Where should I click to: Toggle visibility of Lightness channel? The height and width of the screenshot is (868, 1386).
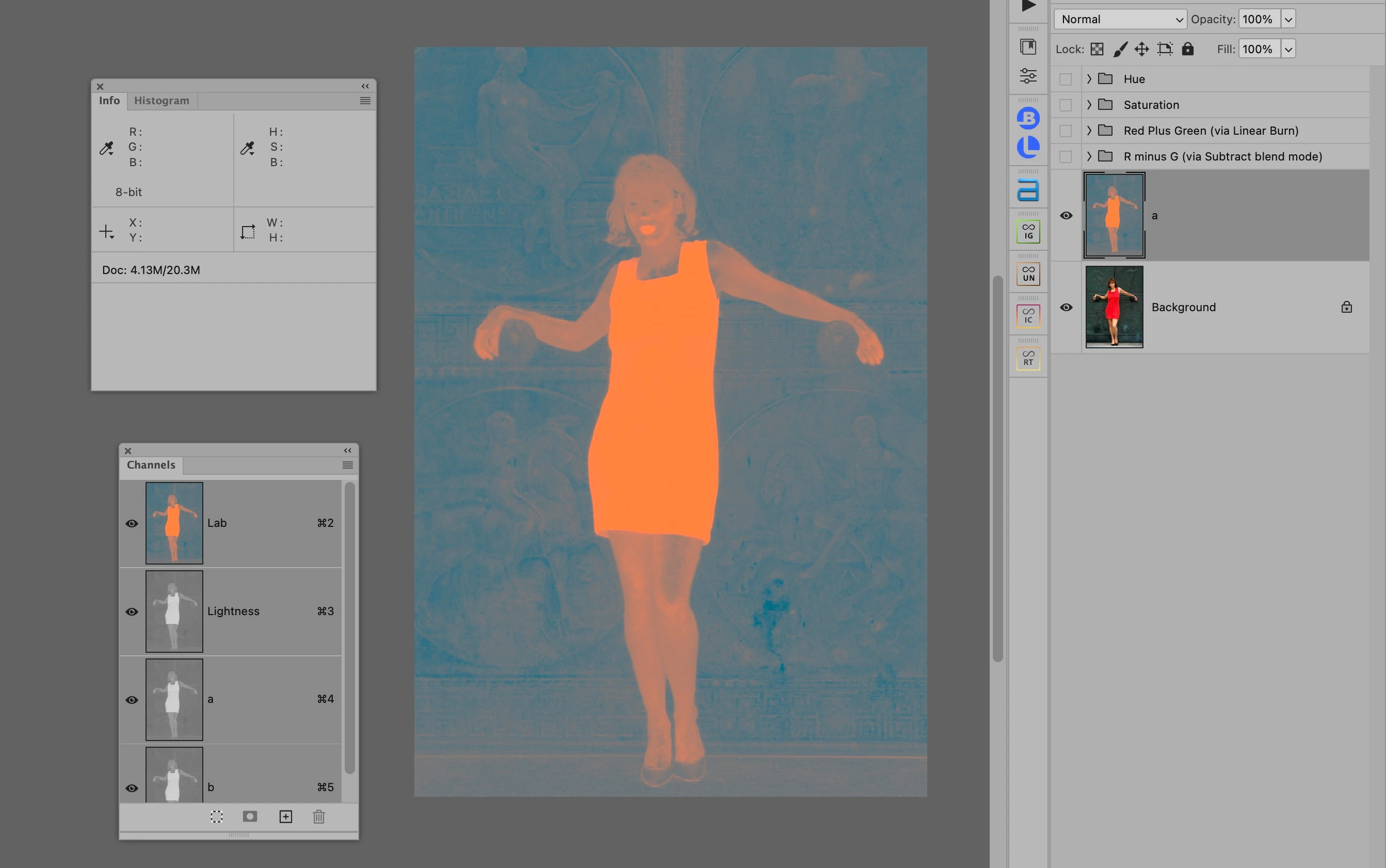132,612
